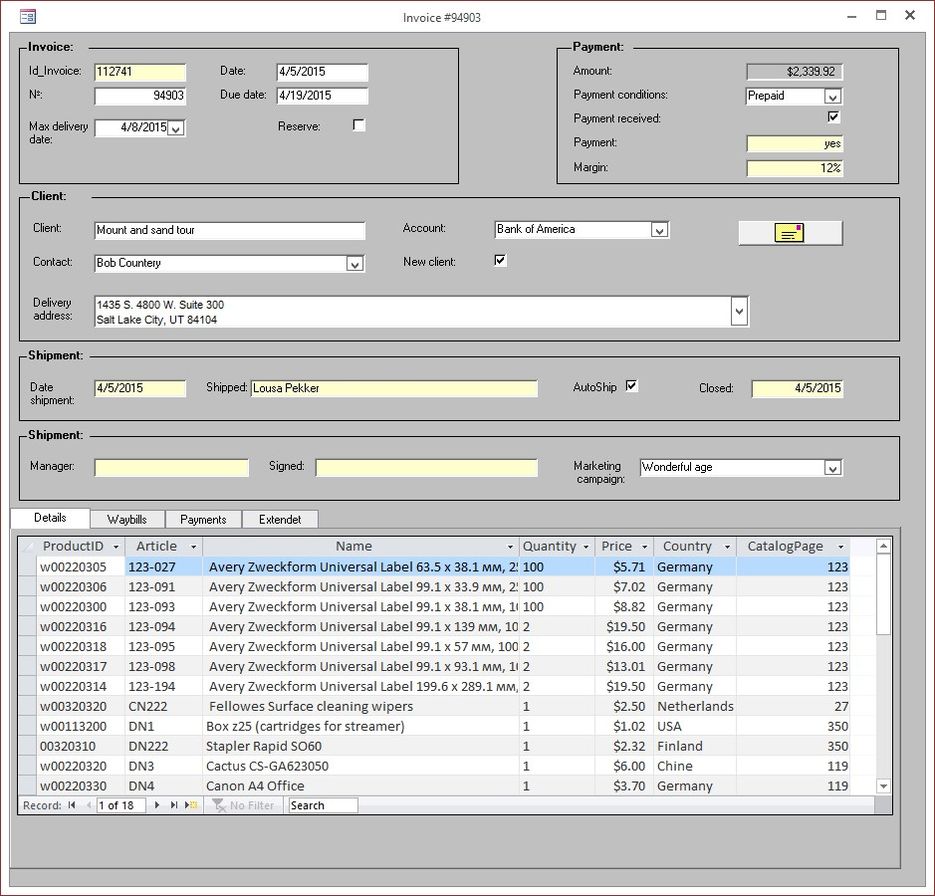Click the select-all corner of grid
The image size is (935, 896).
click(x=27, y=547)
